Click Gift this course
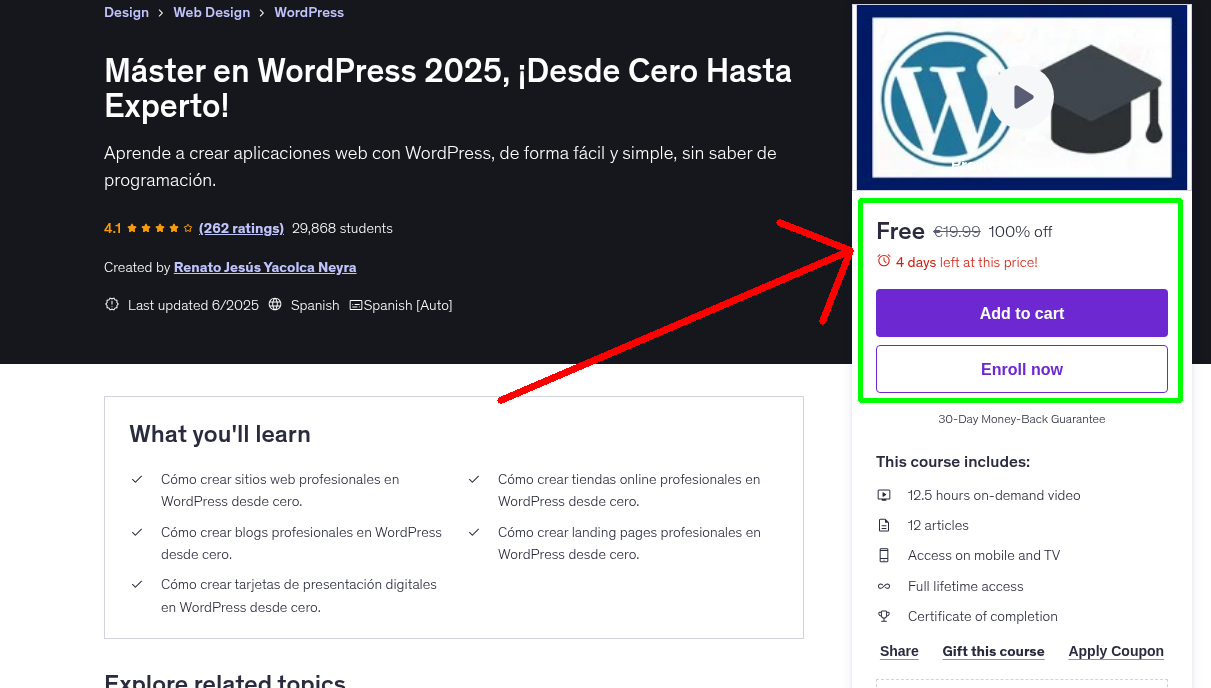 pos(993,651)
